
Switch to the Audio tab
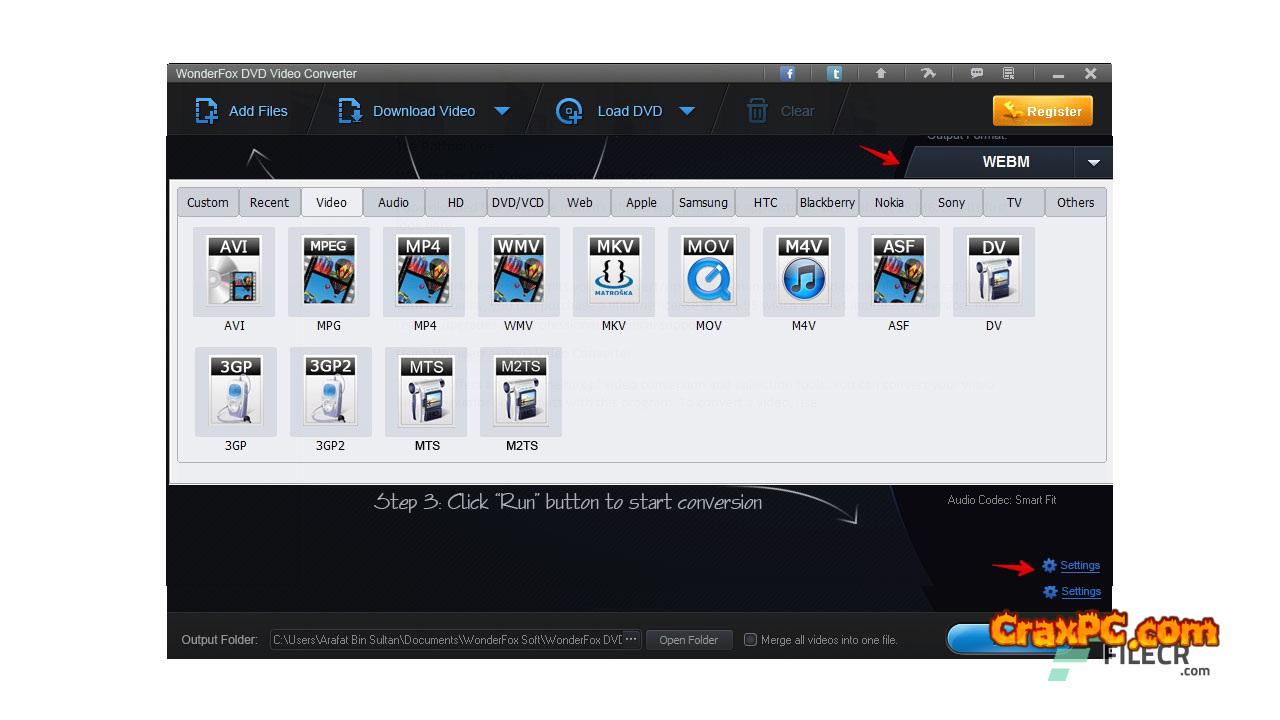point(393,202)
